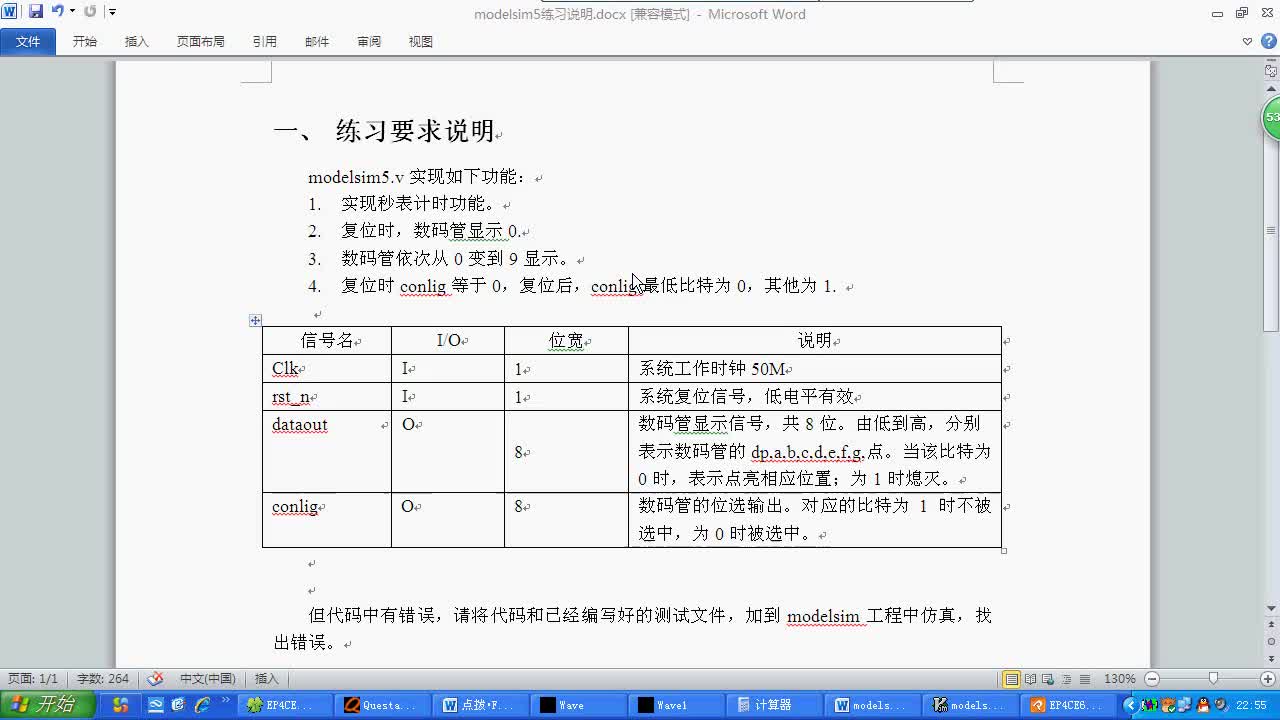
Task: Click the scroll down arrow on the vertical scrollbar
Action: [1271, 608]
